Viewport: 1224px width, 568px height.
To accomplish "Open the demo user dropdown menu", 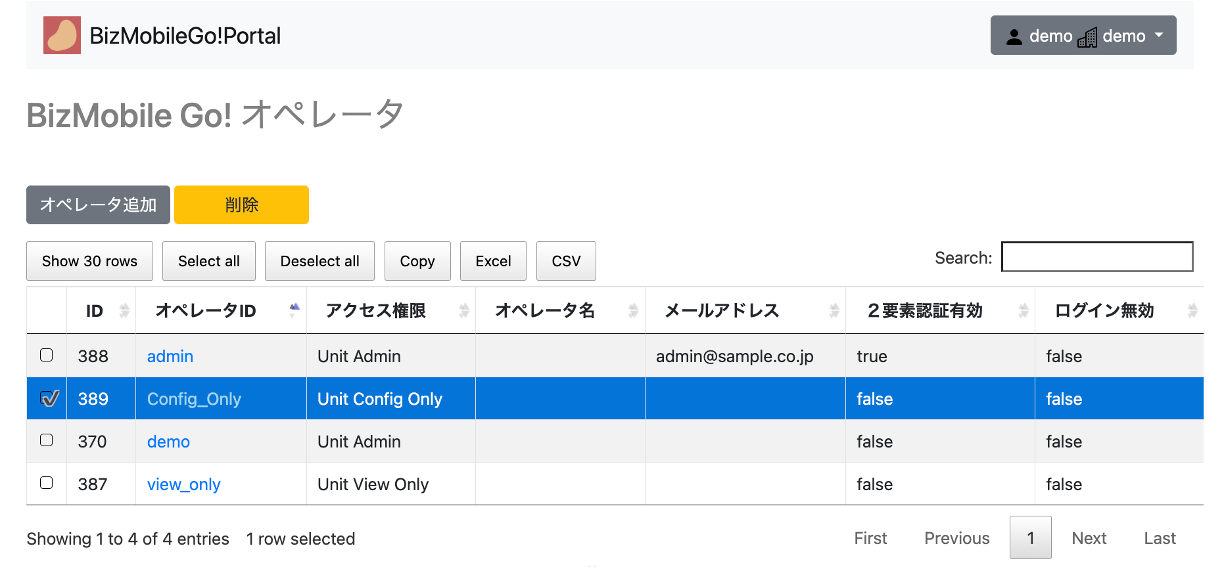I will tap(1083, 36).
